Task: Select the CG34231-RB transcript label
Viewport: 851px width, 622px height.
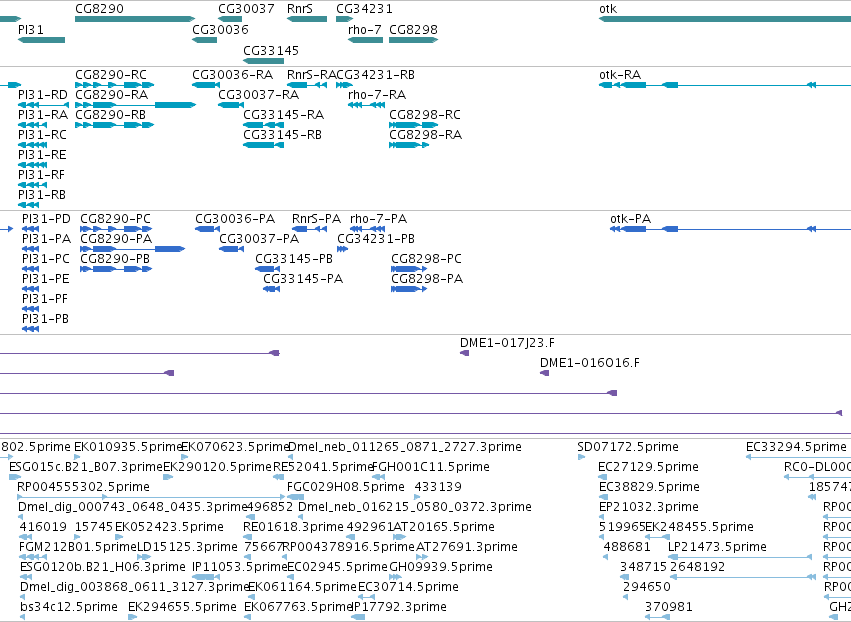Action: click(x=375, y=74)
